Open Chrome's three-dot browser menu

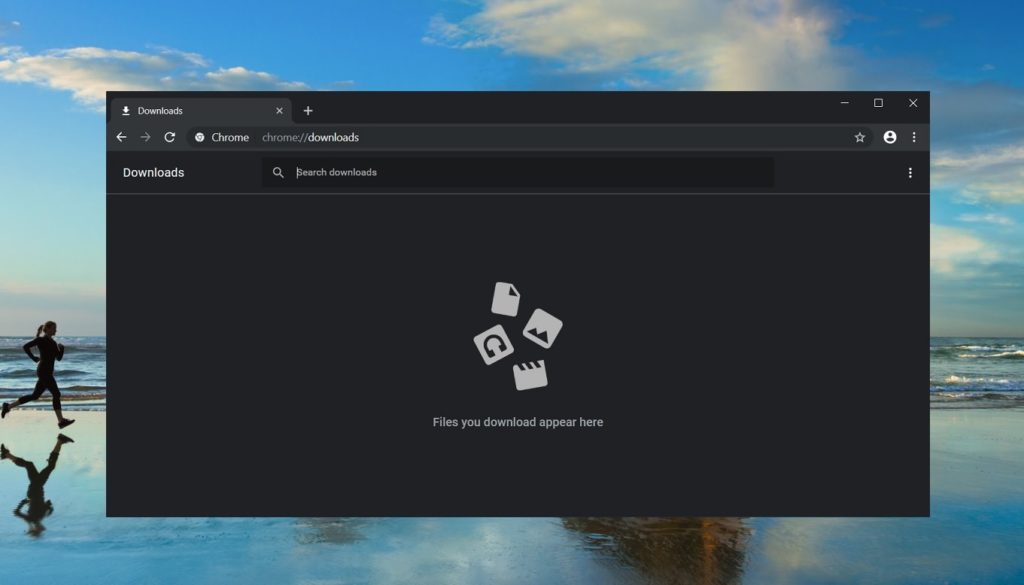tap(915, 137)
